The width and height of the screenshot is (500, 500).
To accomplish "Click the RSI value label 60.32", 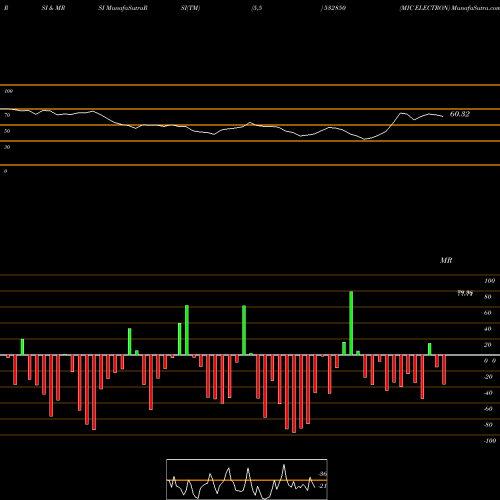I will (x=460, y=114).
